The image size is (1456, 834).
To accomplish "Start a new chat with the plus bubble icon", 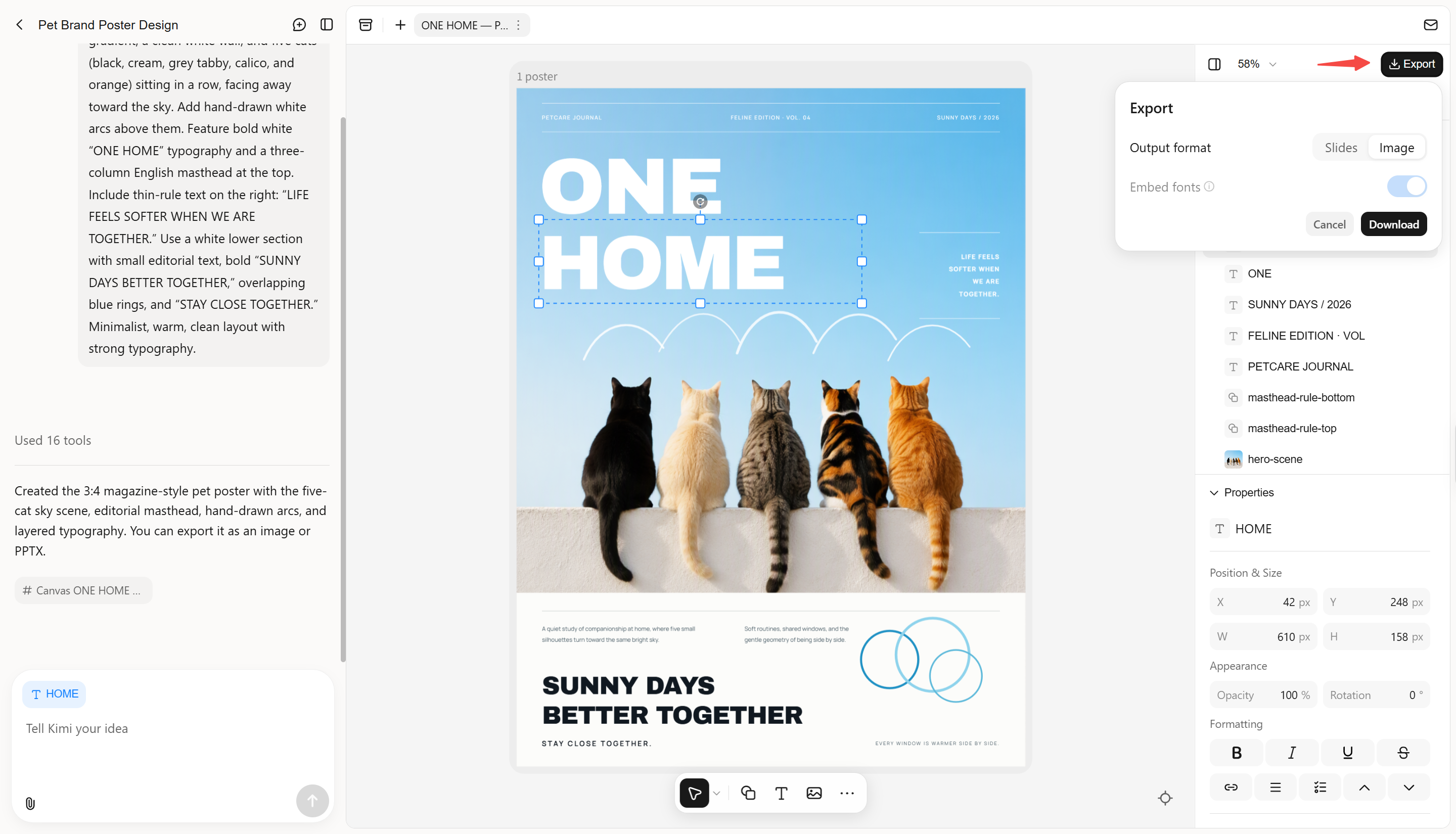I will click(299, 25).
